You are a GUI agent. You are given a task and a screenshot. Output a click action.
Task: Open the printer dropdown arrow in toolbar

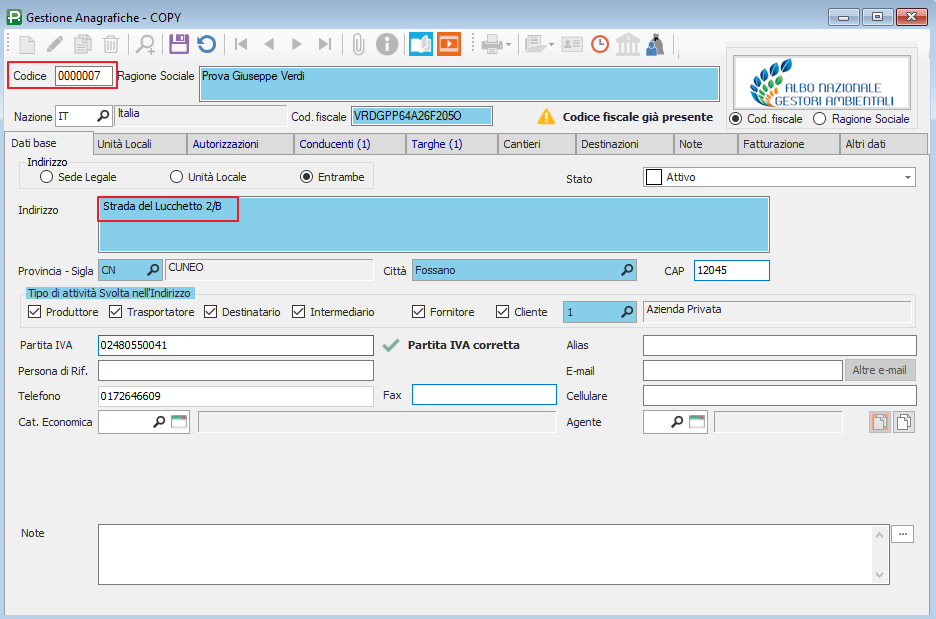(x=509, y=44)
